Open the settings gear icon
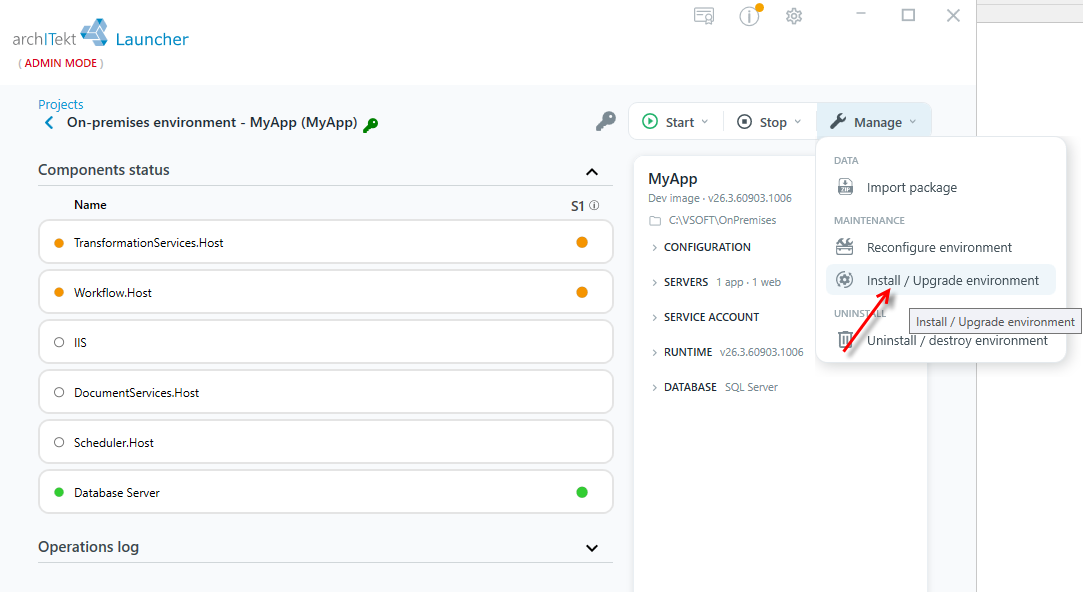 click(794, 16)
